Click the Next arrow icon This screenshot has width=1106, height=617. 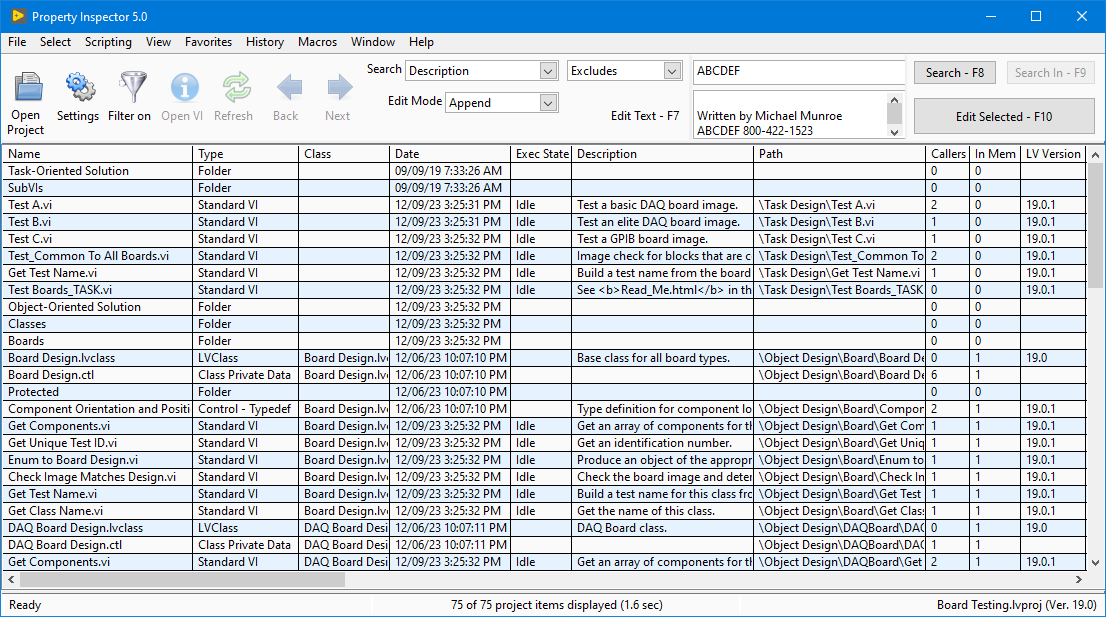339,88
